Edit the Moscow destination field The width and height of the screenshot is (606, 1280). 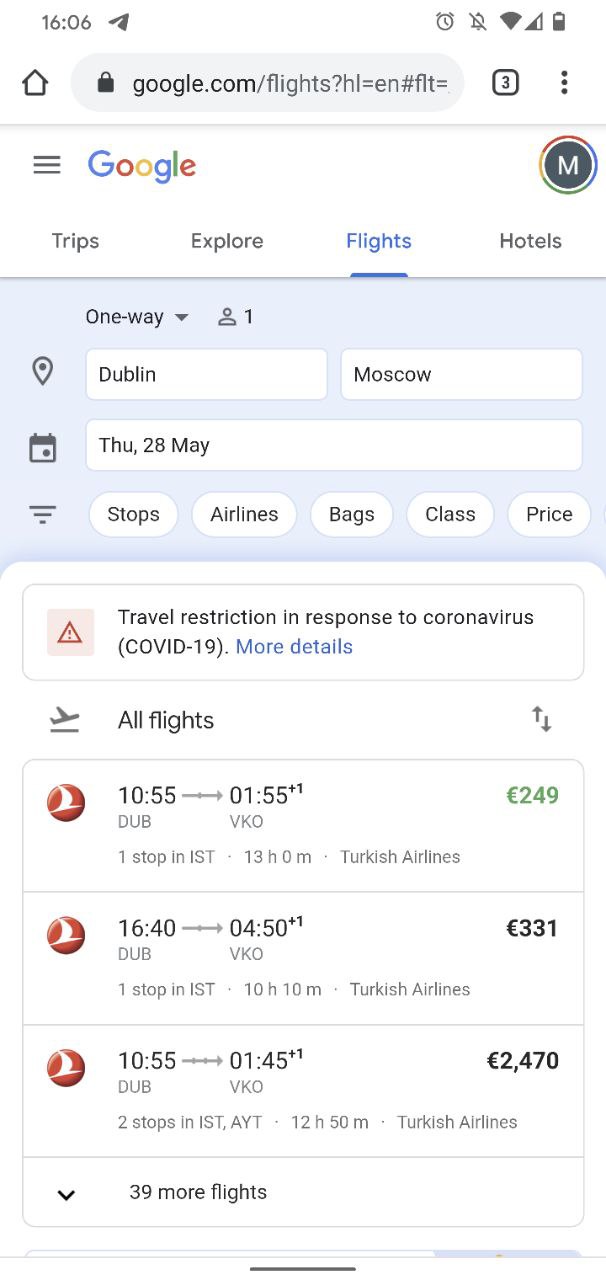[x=461, y=374]
